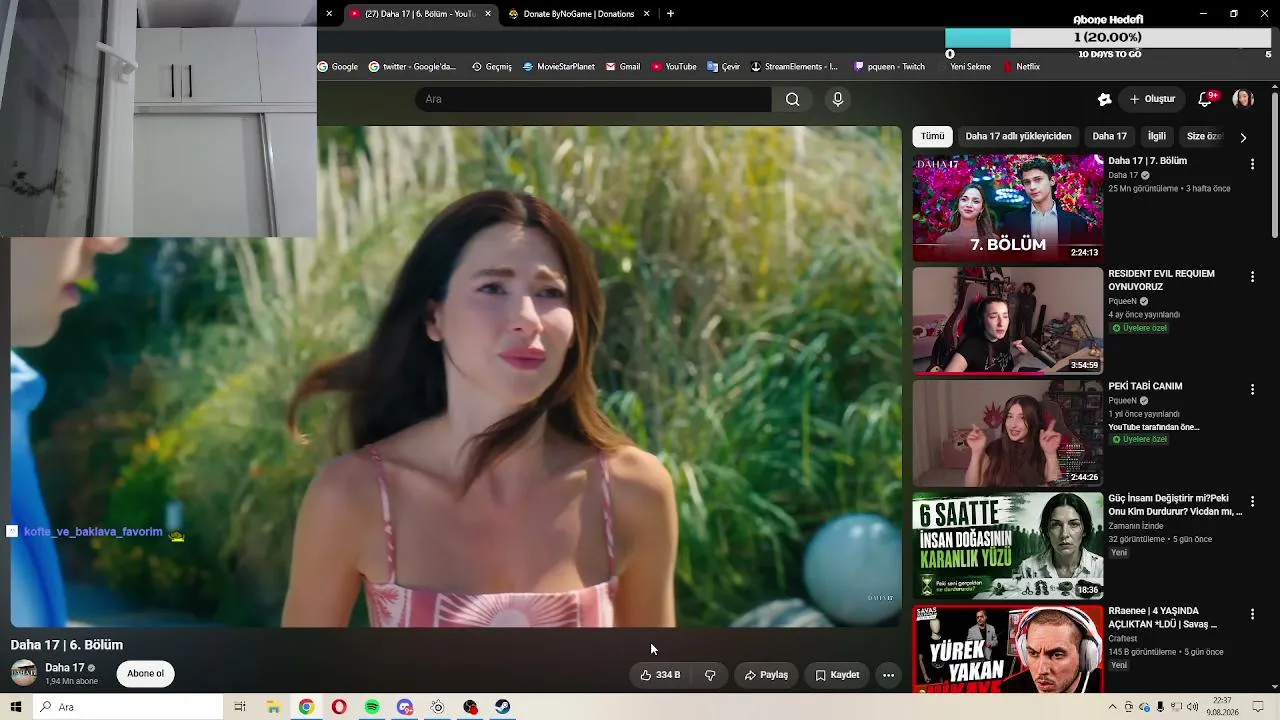Dislike the video with thumbs-down

(710, 675)
